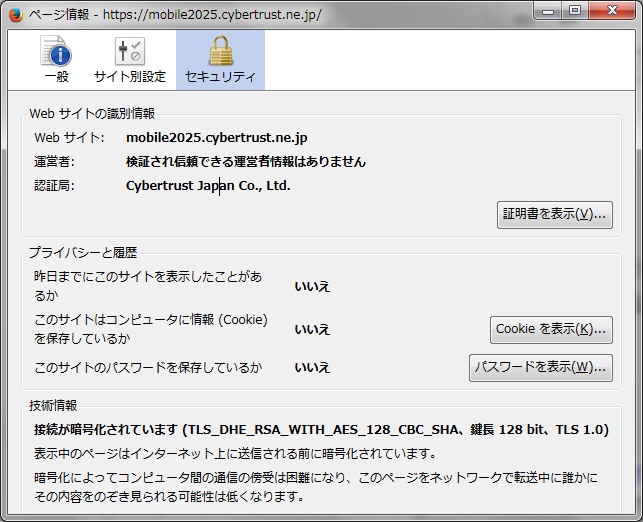Click プライバシーと履歴 group heading

coord(83,252)
